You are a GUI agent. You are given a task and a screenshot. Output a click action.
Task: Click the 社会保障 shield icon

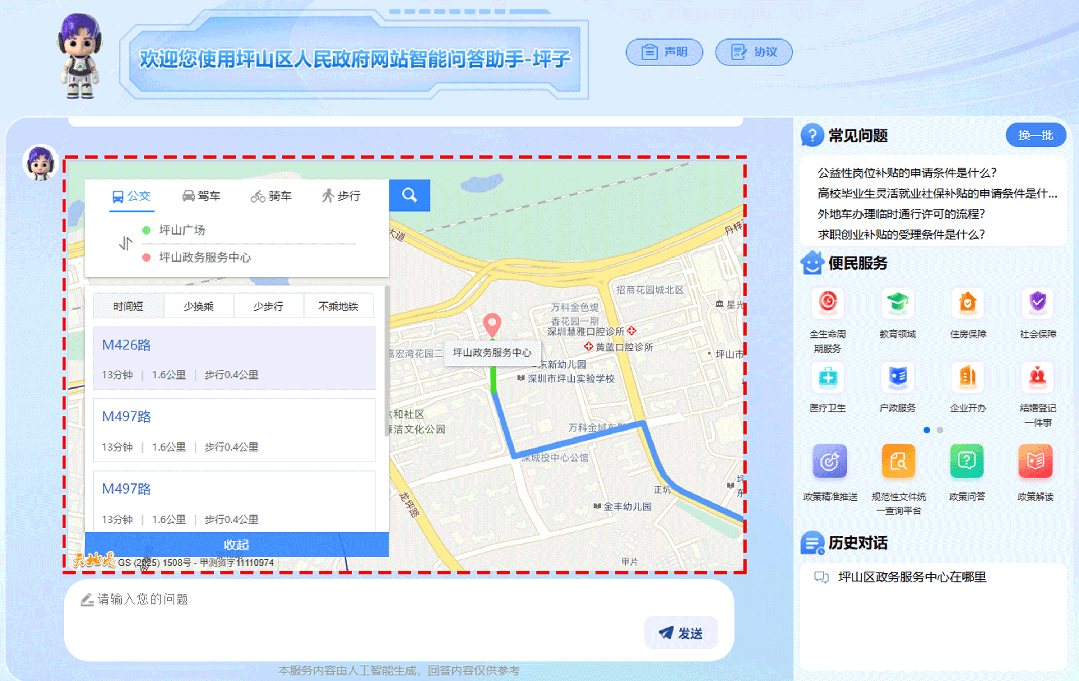click(1036, 303)
